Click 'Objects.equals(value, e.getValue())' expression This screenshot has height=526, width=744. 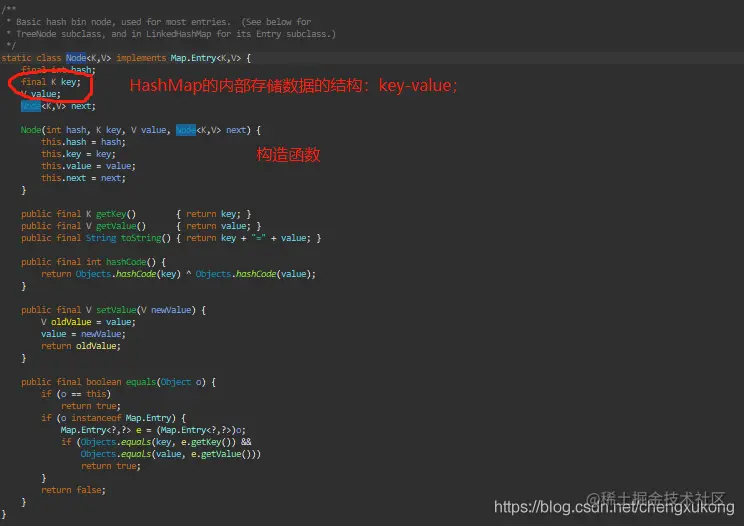tap(168, 454)
